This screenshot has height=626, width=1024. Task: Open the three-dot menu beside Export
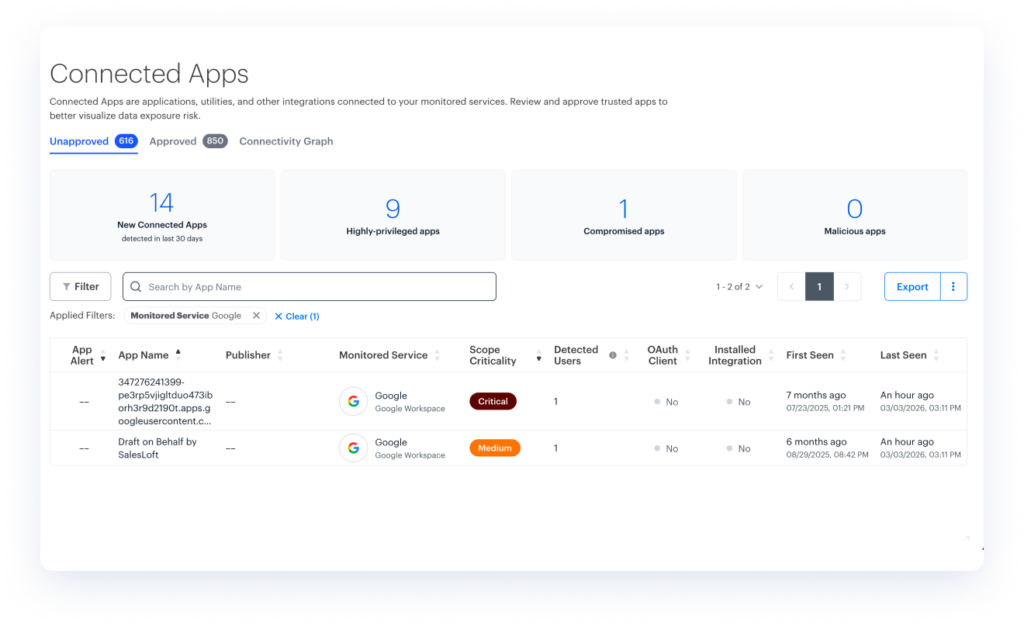(953, 287)
